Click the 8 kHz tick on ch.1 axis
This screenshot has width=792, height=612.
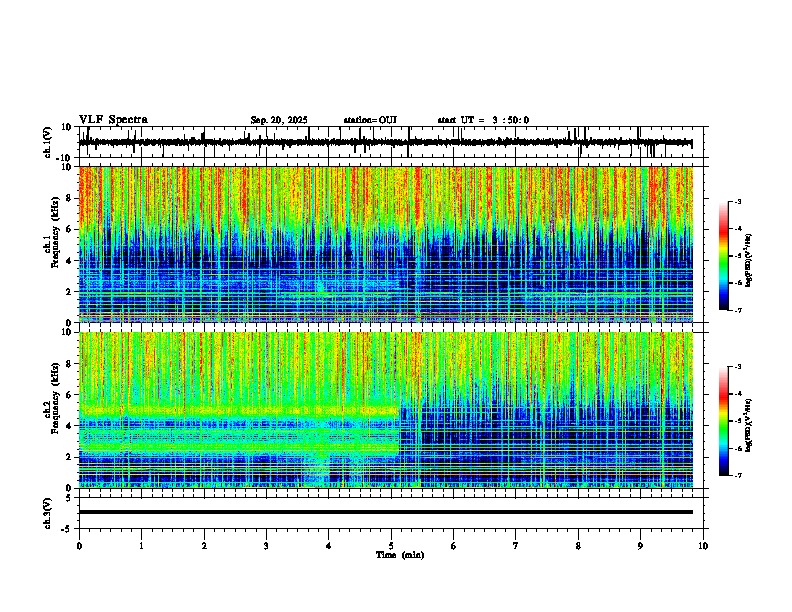pos(70,198)
